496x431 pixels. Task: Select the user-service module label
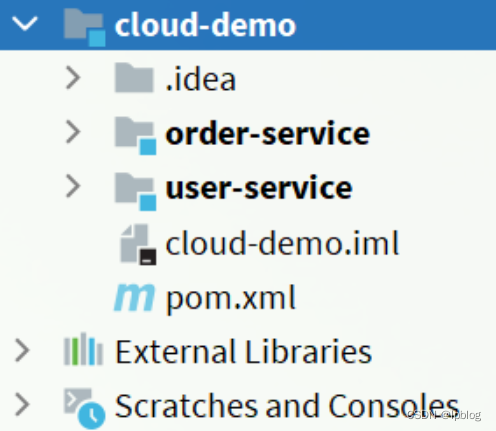click(259, 188)
